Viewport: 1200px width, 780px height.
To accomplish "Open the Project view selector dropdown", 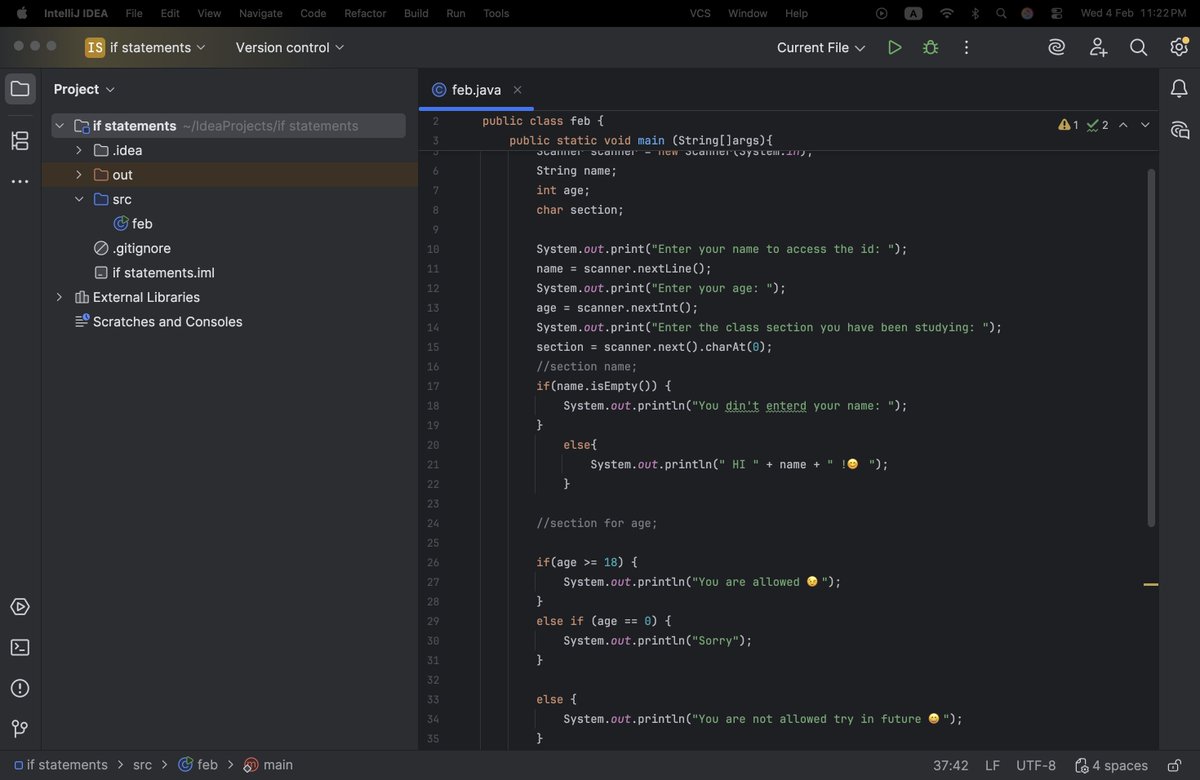I will pyautogui.click(x=84, y=89).
